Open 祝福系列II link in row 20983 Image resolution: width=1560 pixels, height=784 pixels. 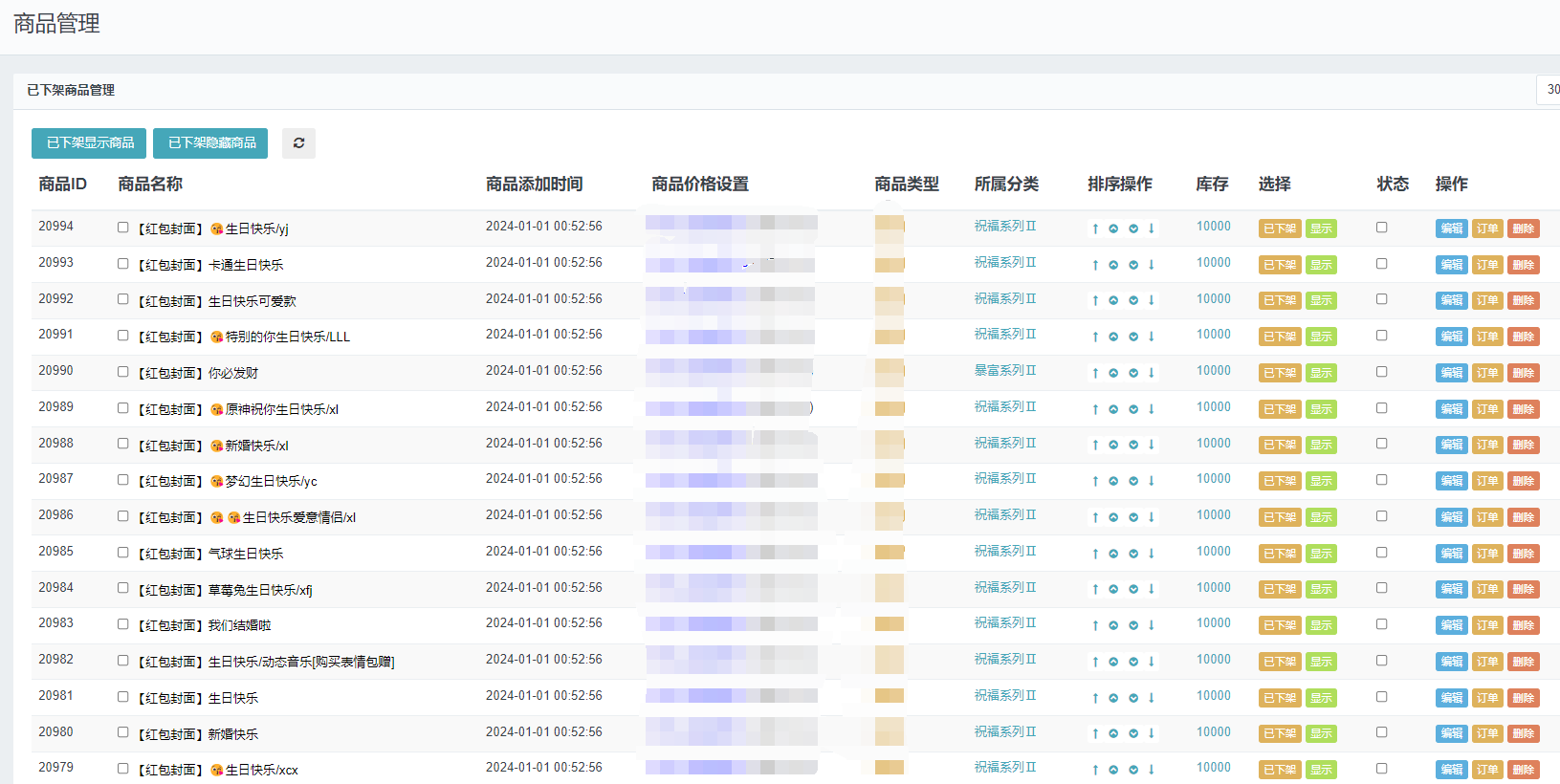click(x=1005, y=623)
